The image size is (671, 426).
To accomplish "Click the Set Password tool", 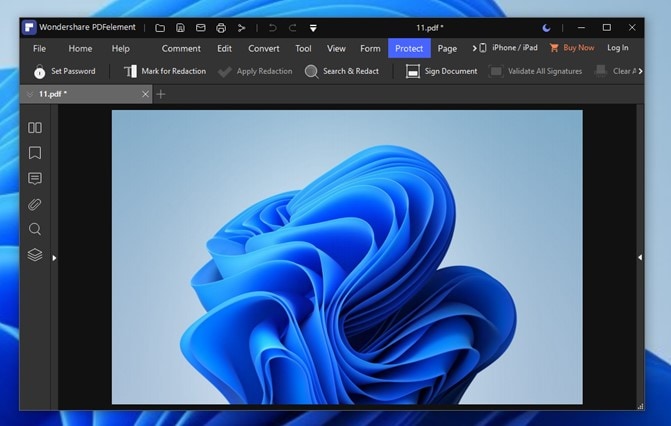I will pyautogui.click(x=65, y=71).
